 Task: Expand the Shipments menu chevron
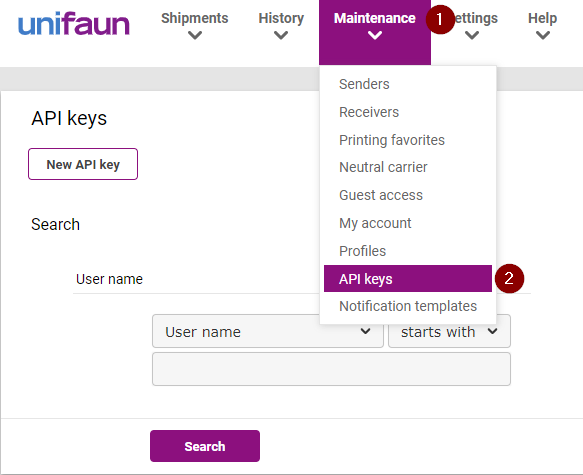[x=195, y=36]
